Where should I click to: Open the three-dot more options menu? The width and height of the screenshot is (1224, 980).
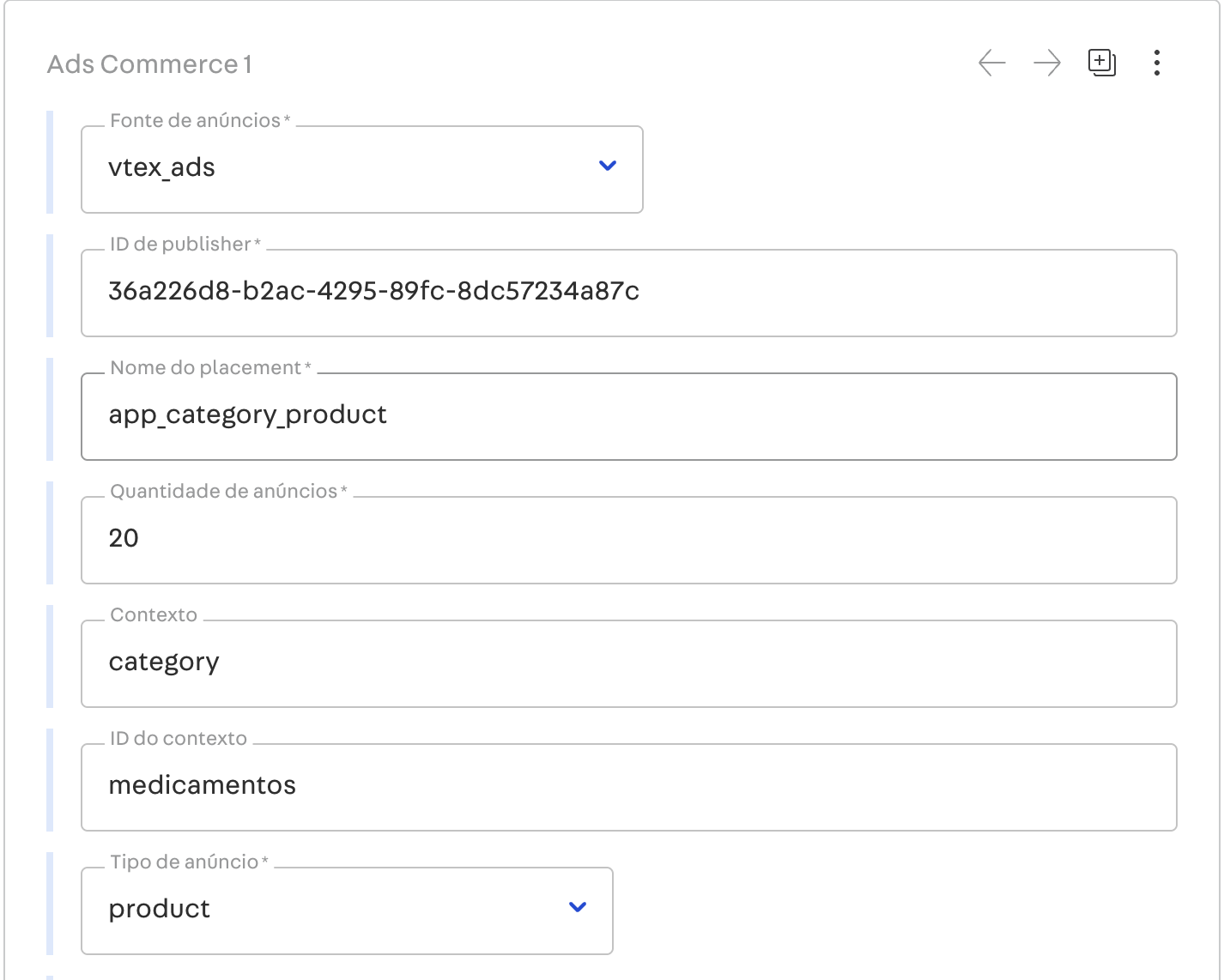point(1157,63)
